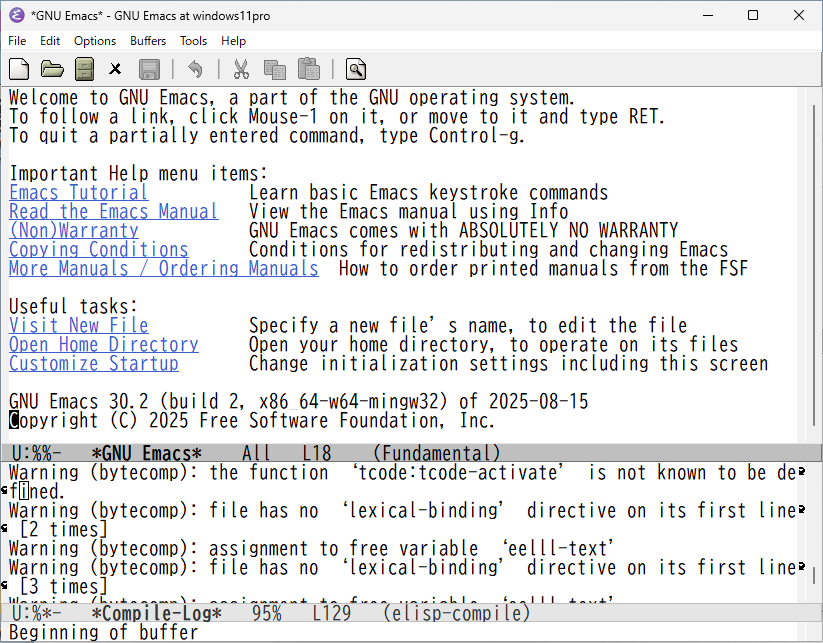Click the U:%%- status in upper mode line
The height and width of the screenshot is (643, 823).
tap(36, 453)
